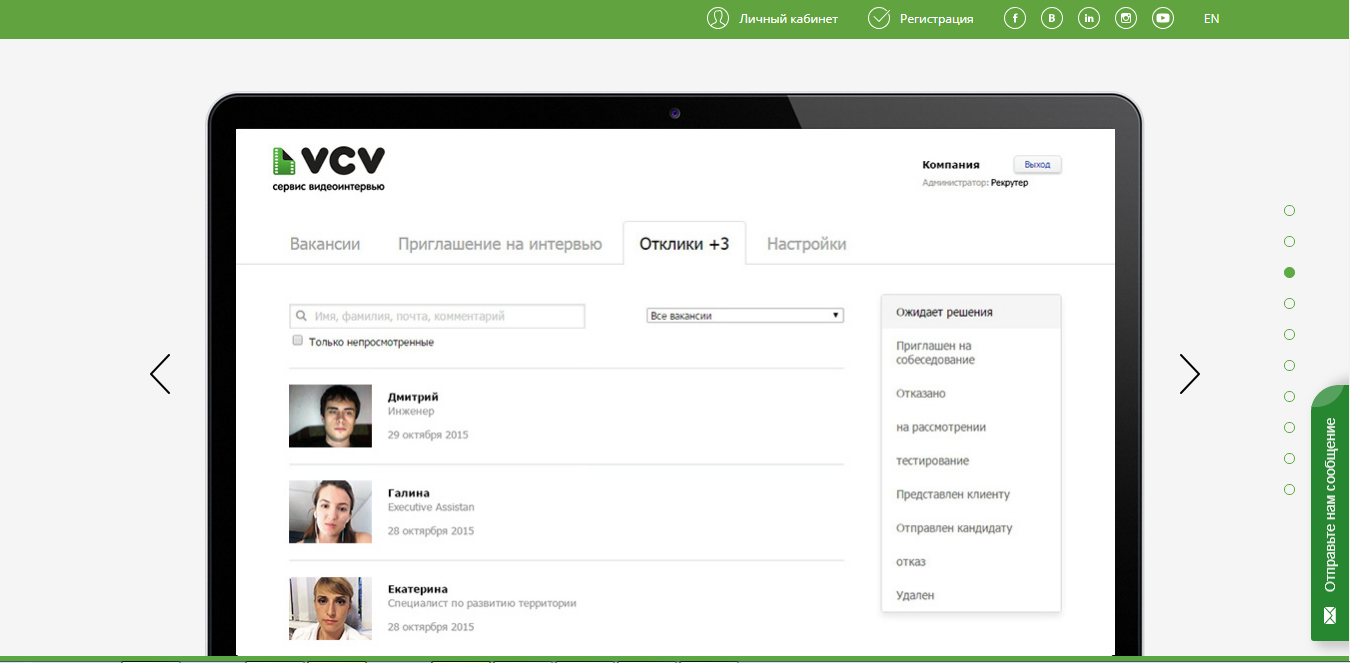Click the VCV film-strip logo

[281, 162]
